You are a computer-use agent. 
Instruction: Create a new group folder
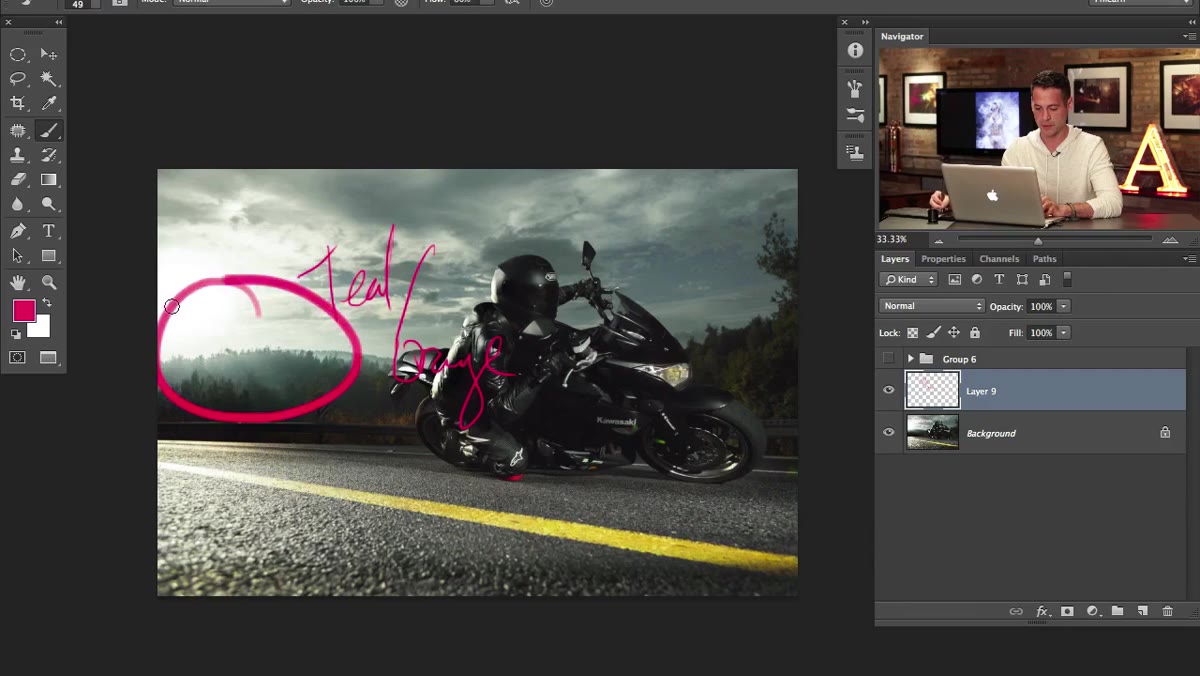click(1117, 611)
